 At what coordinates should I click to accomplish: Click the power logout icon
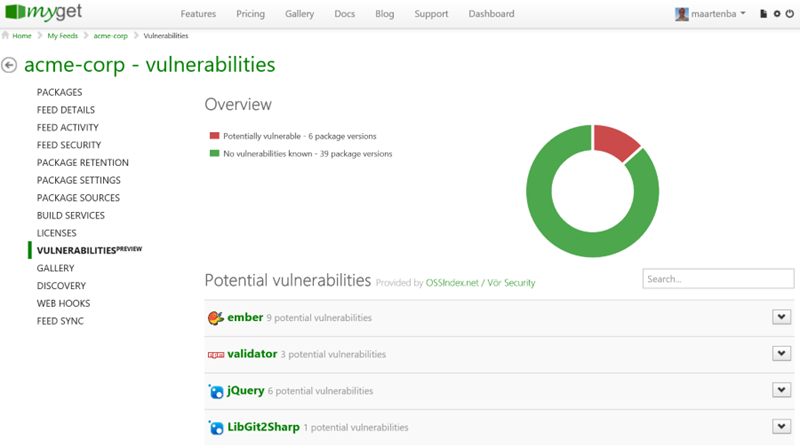tap(789, 14)
